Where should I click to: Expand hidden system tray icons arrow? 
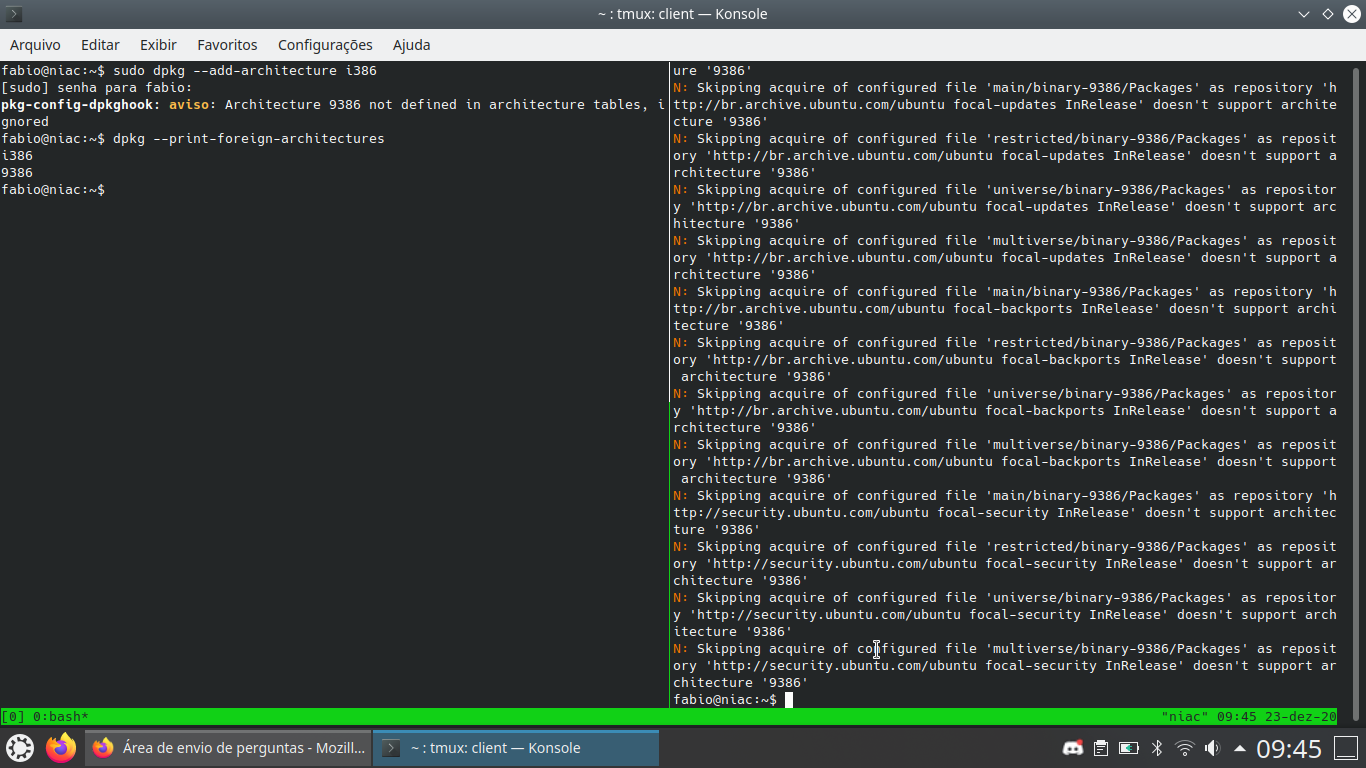pos(1240,748)
